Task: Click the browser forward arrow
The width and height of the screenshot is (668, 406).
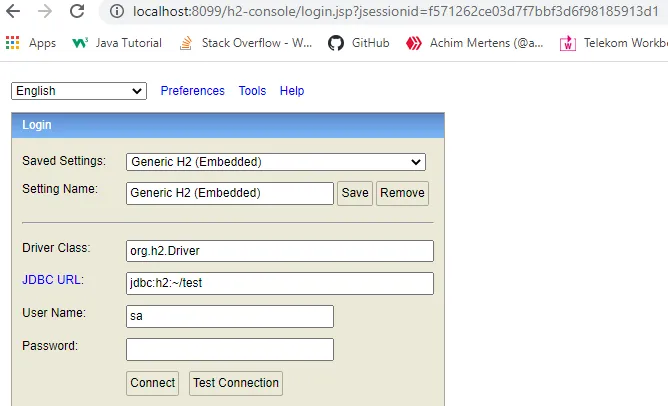Action: [x=45, y=11]
